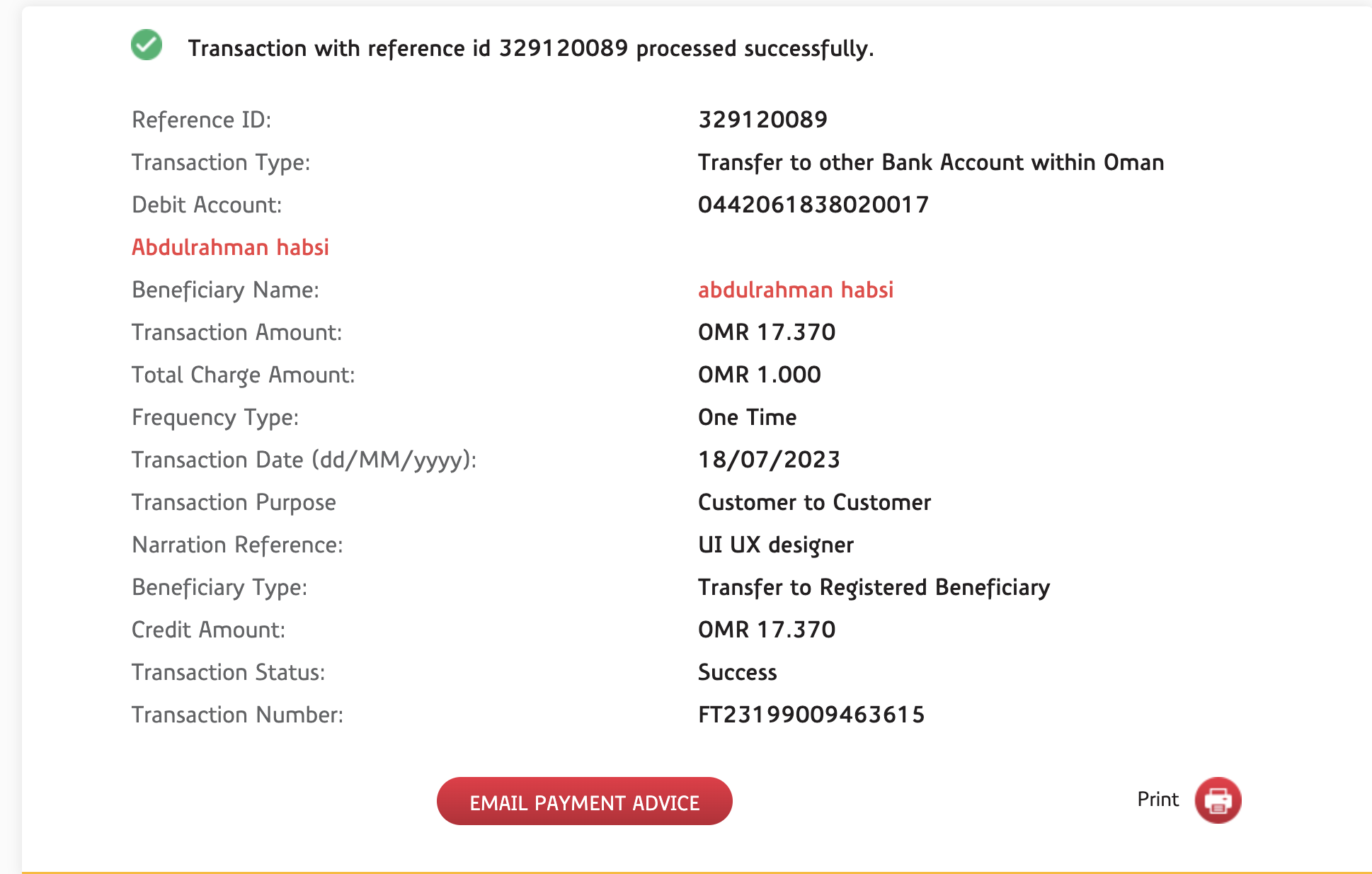The image size is (1372, 874).
Task: Click the Credit Amount value OMR 17.370
Action: (766, 630)
